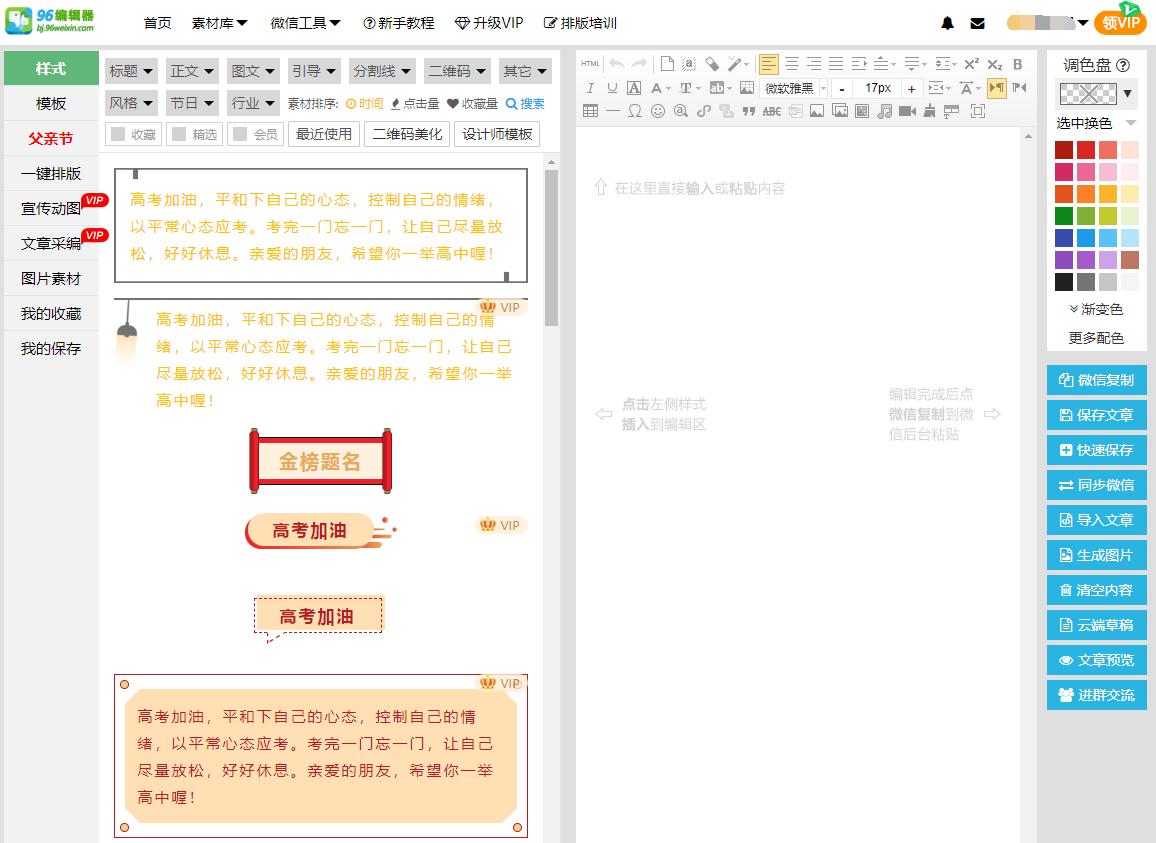Apply bold formatting with the B button
Image resolution: width=1156 pixels, height=843 pixels.
(1017, 63)
